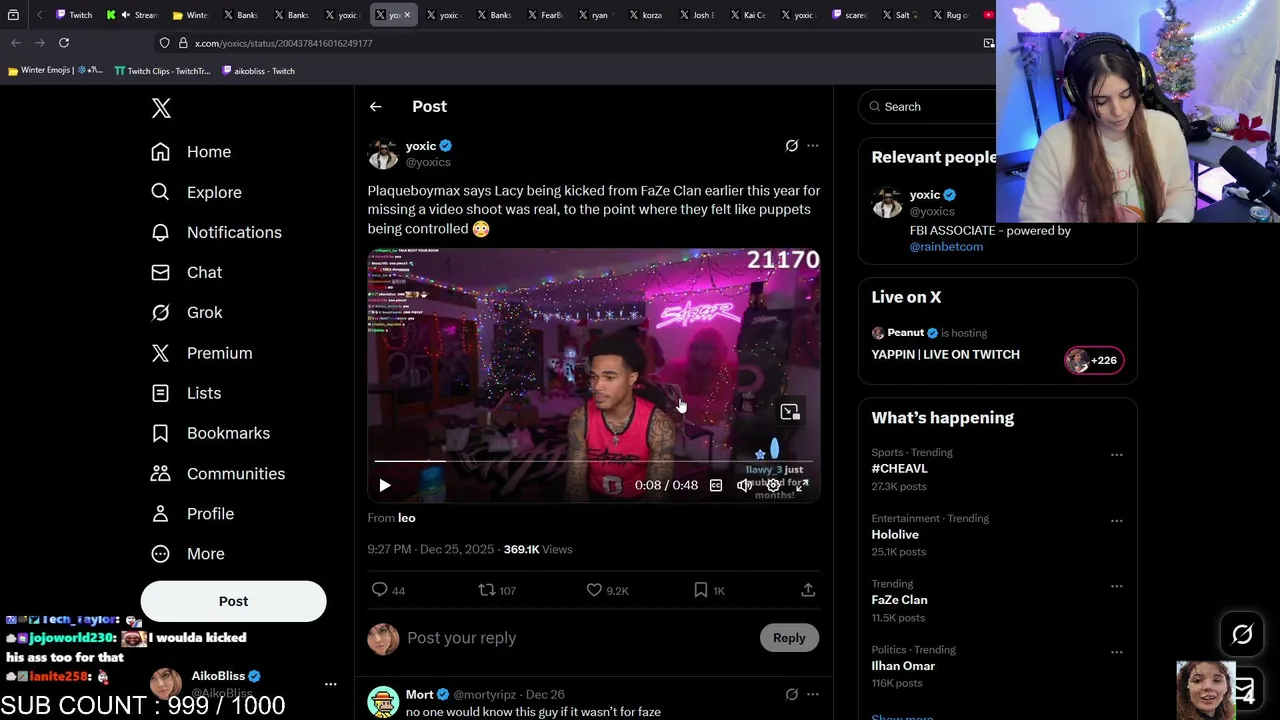Open video picture-in-picture mini player

point(790,412)
